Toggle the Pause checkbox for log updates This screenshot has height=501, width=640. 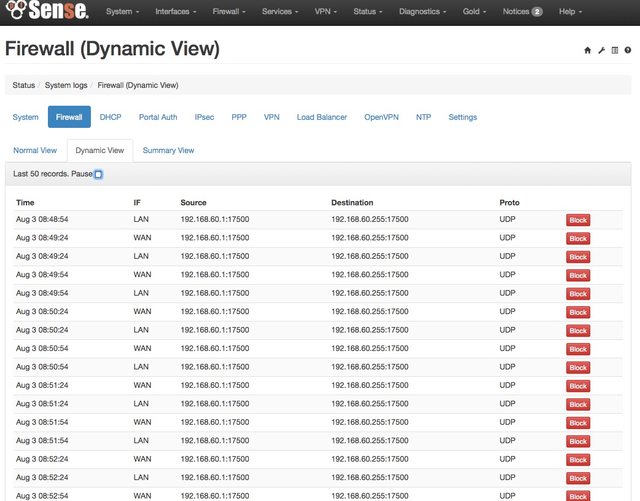[98, 174]
